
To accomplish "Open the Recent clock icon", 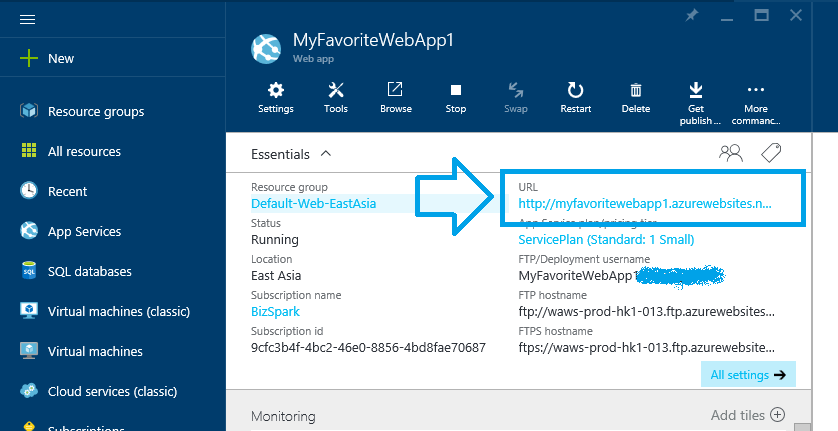I will (x=29, y=190).
